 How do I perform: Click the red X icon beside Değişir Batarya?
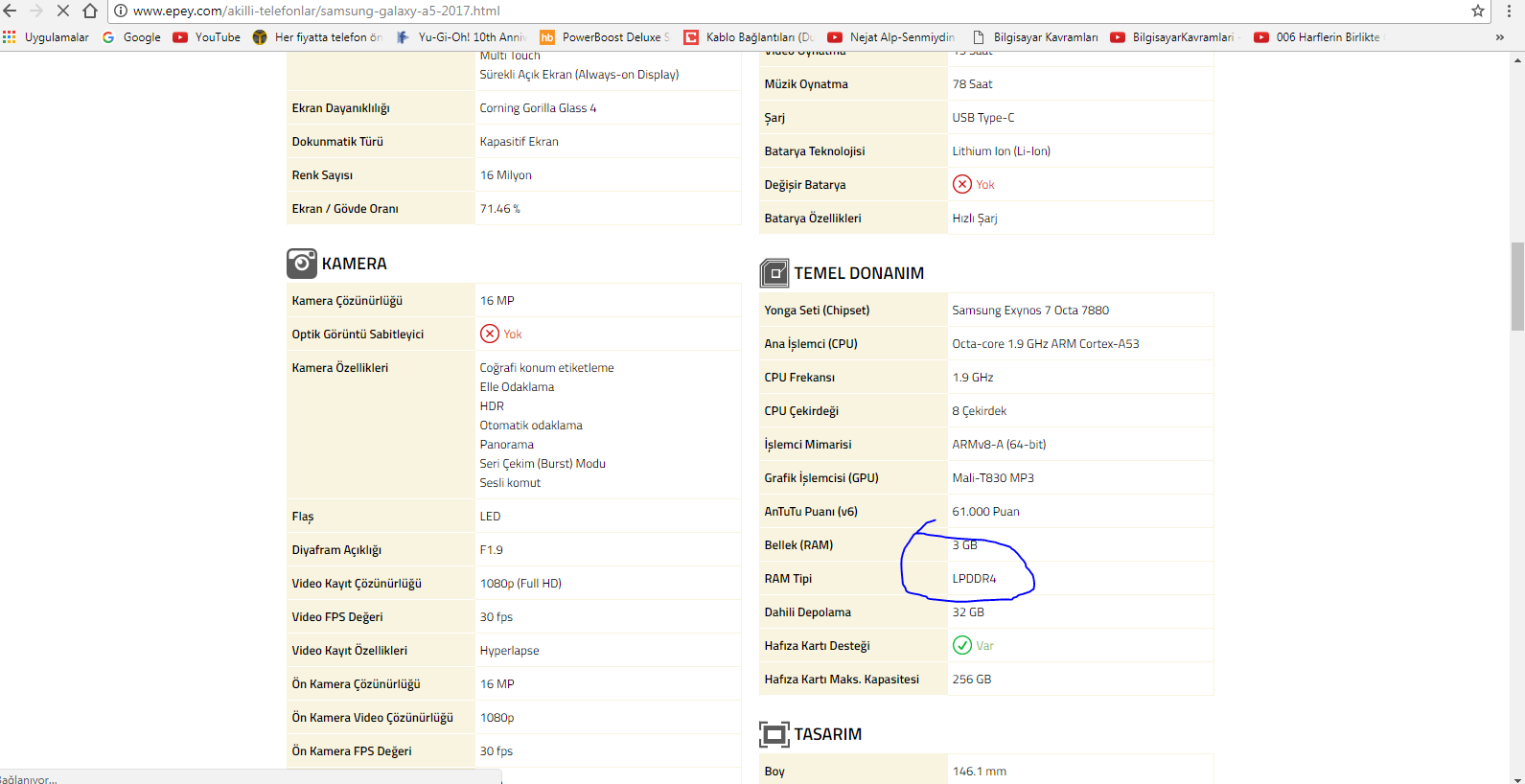962,184
